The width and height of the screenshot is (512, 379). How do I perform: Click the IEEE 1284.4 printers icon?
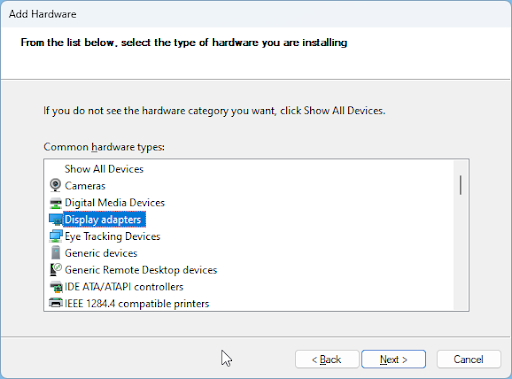click(x=56, y=303)
